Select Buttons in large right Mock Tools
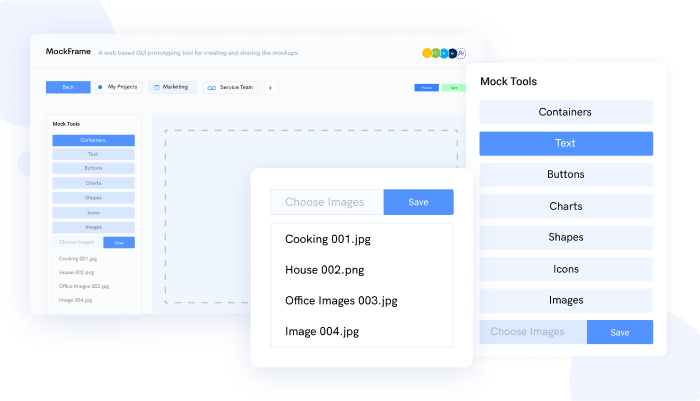The image size is (700, 401). coord(566,175)
